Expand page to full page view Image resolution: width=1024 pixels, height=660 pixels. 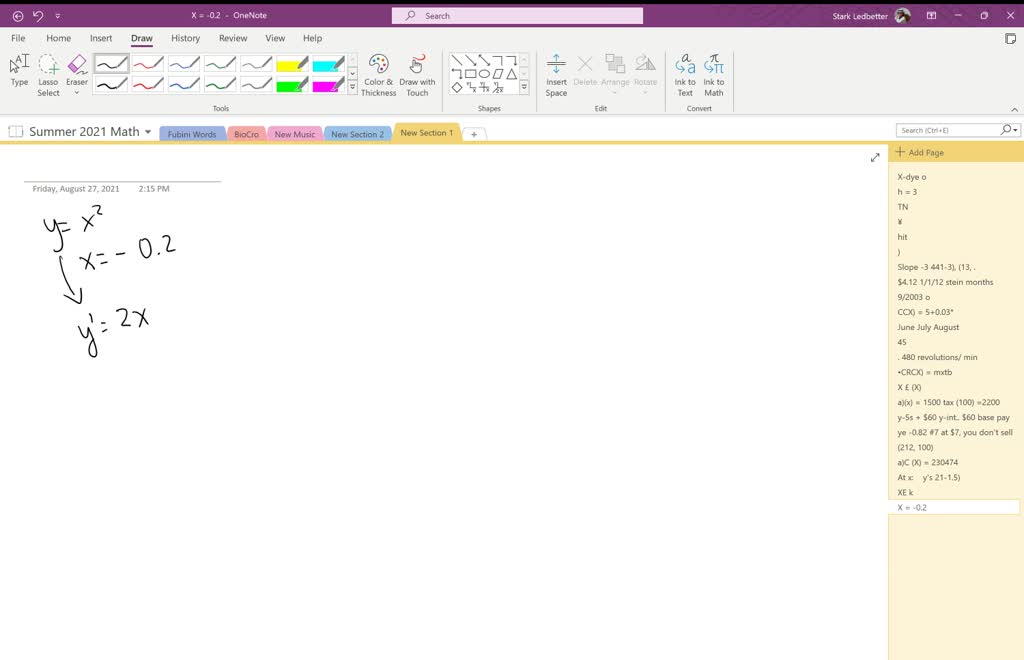[x=875, y=157]
